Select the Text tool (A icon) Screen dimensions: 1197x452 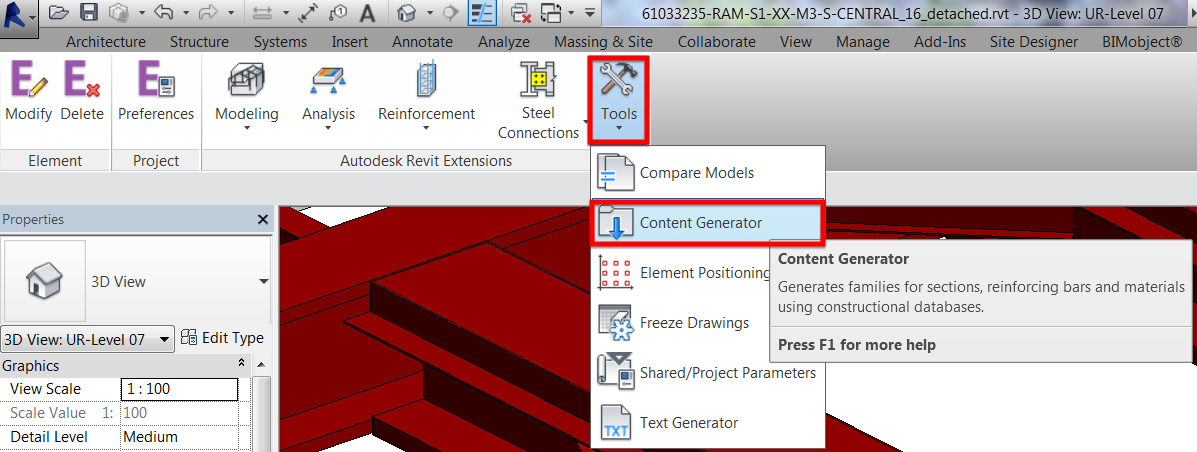pos(367,12)
